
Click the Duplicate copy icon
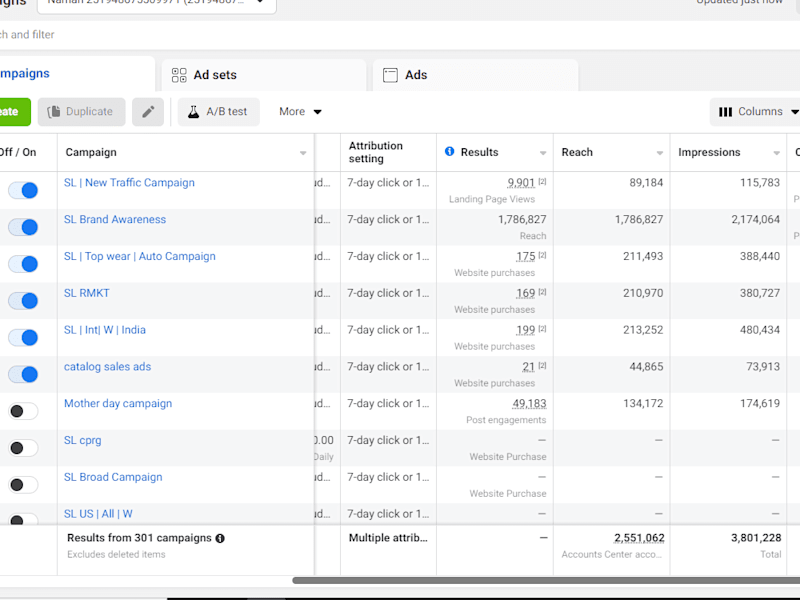tap(54, 112)
